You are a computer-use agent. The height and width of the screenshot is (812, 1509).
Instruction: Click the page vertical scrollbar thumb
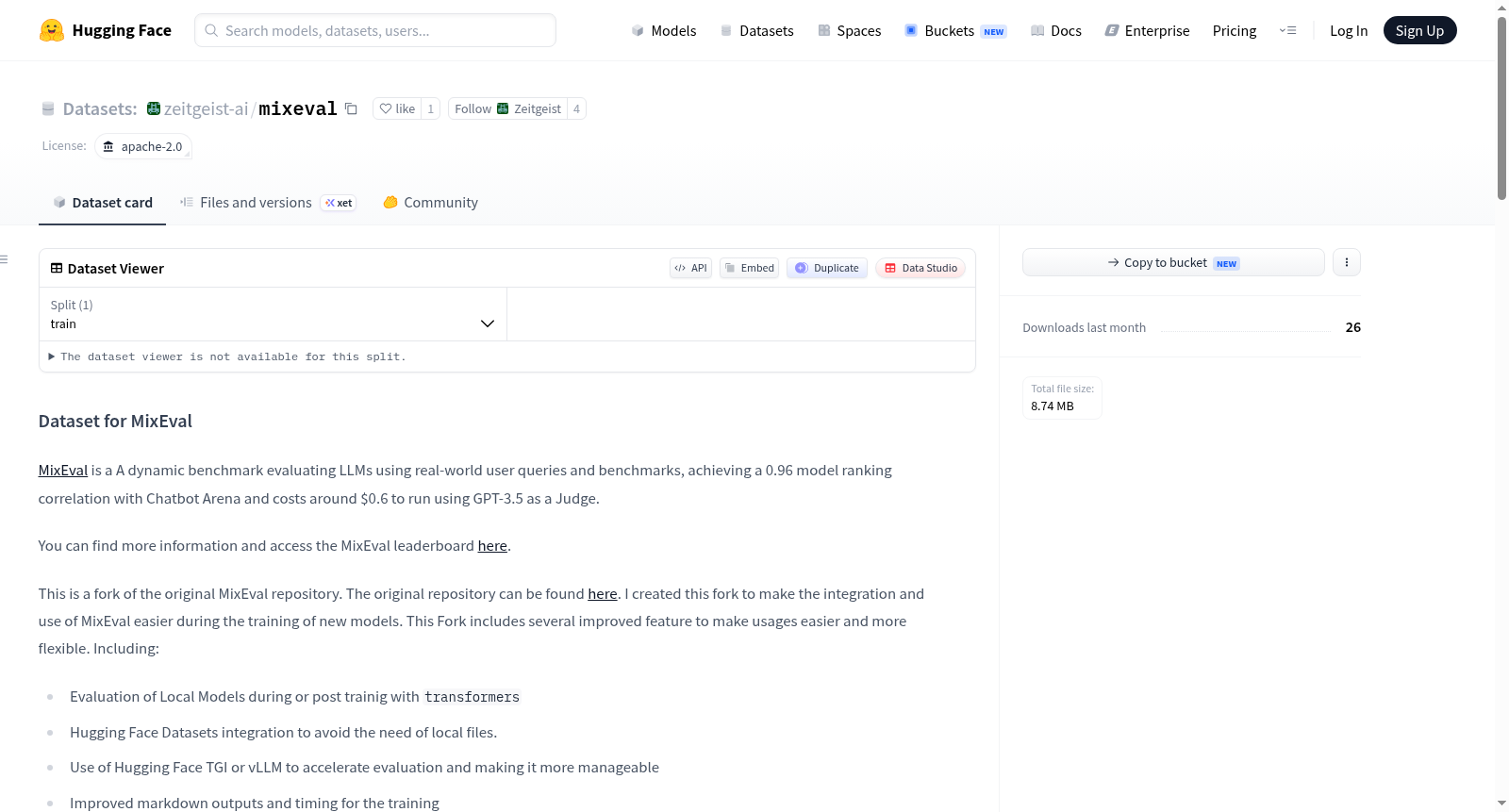[1501, 107]
